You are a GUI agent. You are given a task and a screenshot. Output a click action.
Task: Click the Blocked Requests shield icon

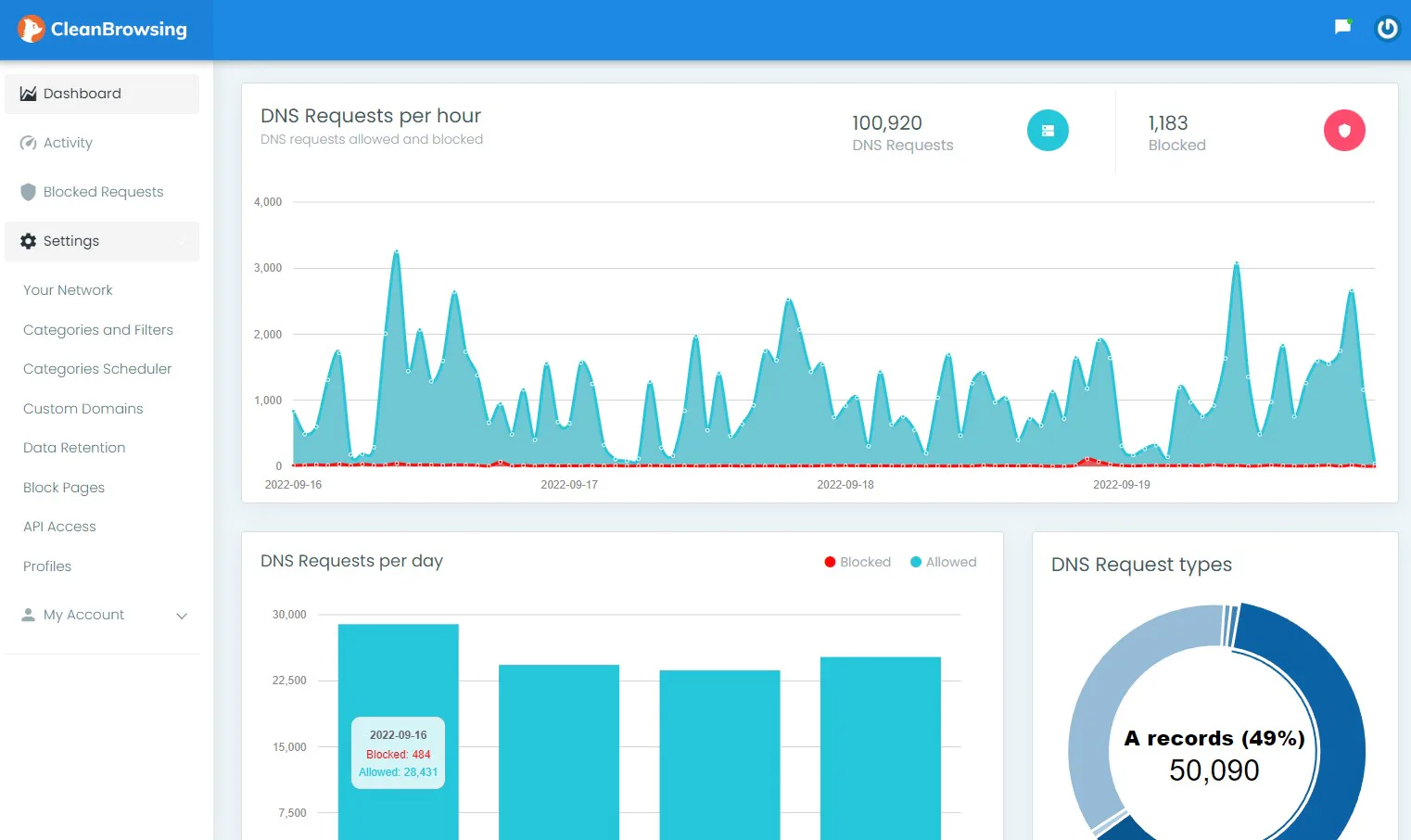pos(29,192)
